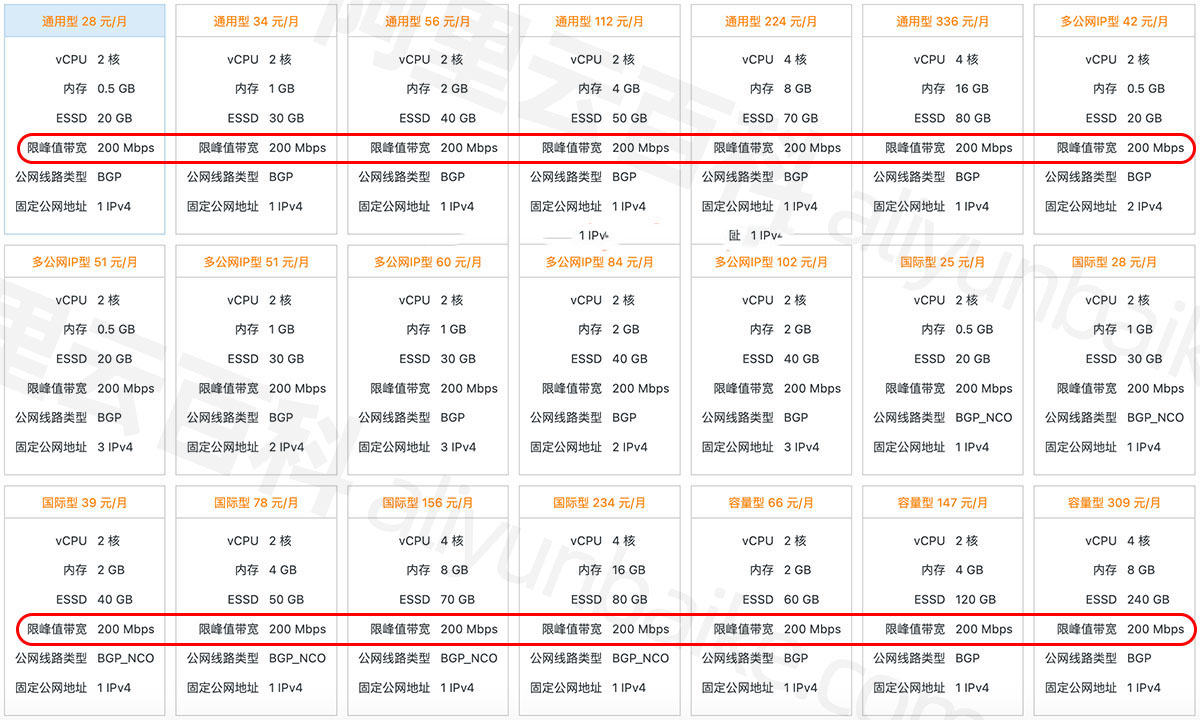The image size is (1200, 720).
Task: Click BGP_NCO in 国际型 28 card
Action: click(1156, 418)
